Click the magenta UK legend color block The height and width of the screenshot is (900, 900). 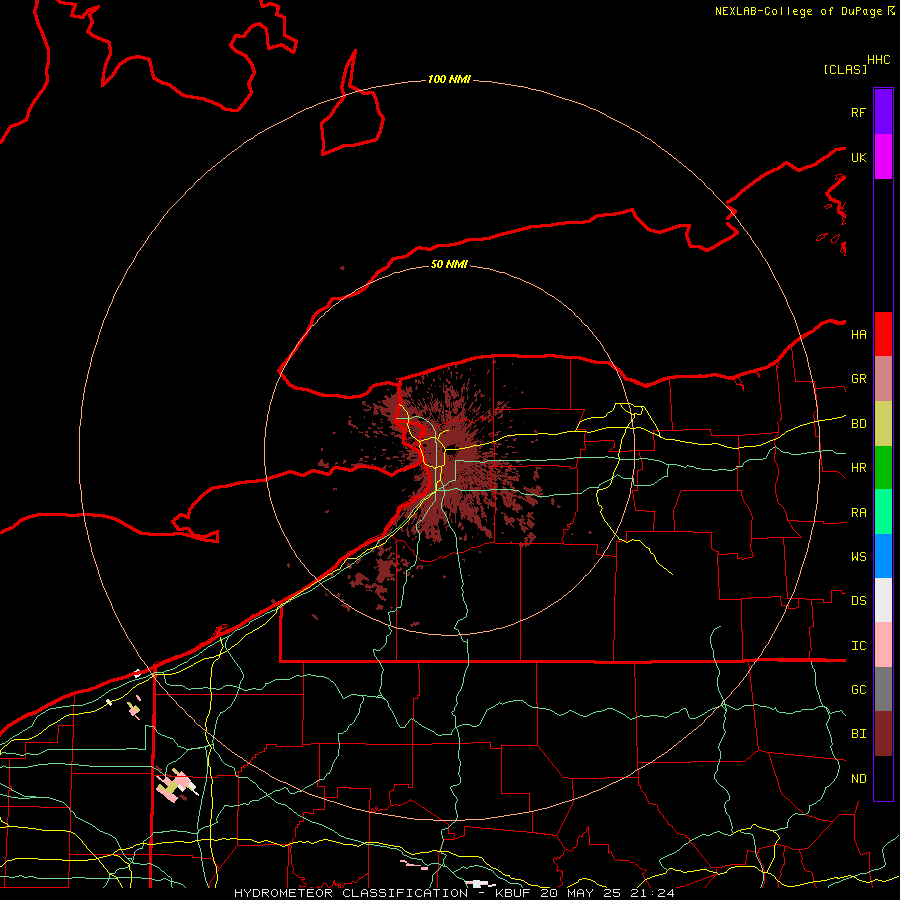883,157
